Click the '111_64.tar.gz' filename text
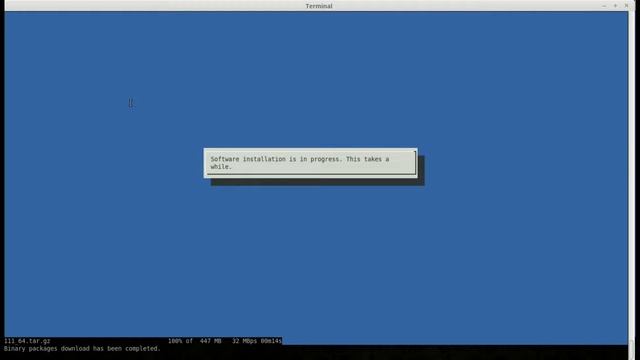 pyautogui.click(x=27, y=341)
